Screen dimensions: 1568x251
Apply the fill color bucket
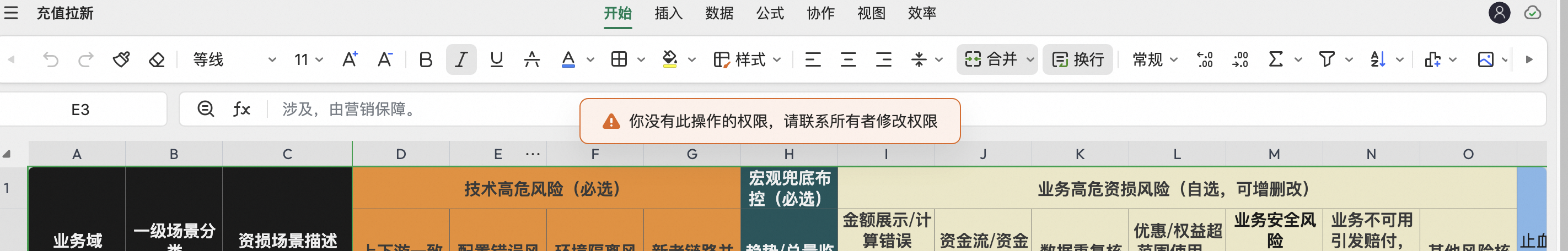pyautogui.click(x=669, y=59)
